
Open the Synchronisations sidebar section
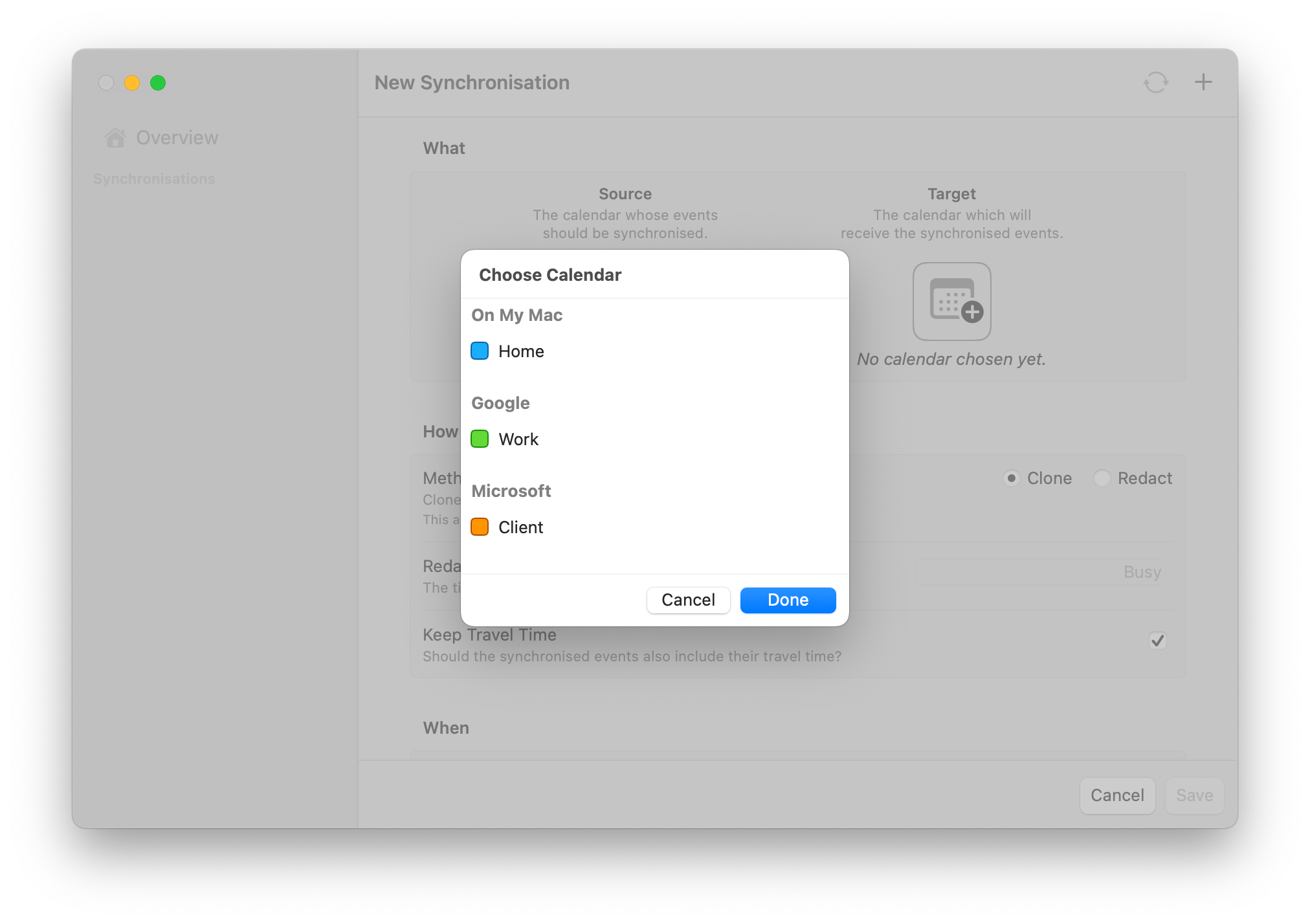point(154,179)
